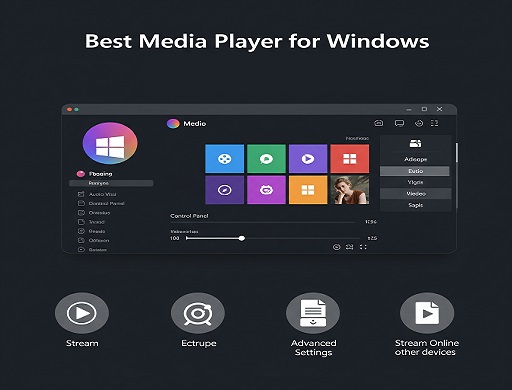Toggle the fullscreen corners icon below slider
512x390 pixels.
pos(363,247)
